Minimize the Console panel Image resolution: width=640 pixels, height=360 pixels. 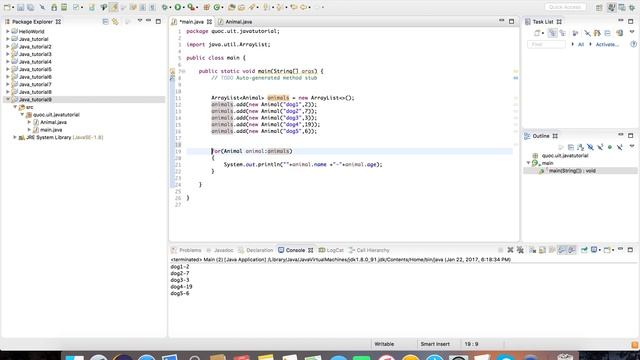620,249
